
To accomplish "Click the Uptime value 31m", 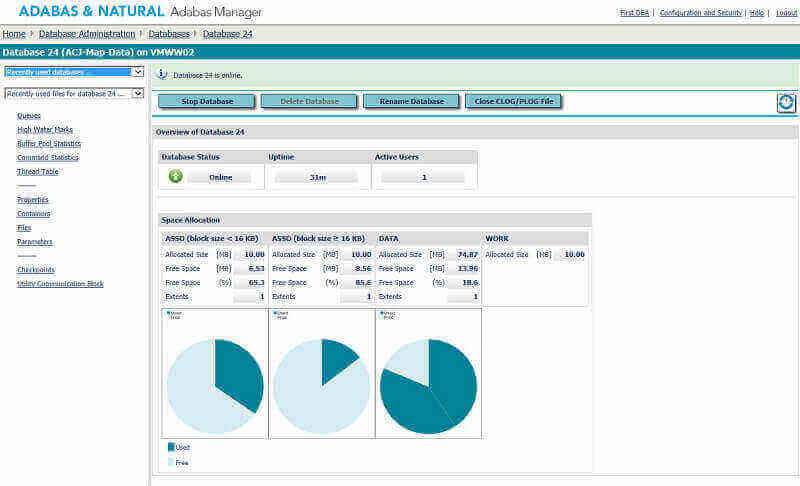I will click(317, 177).
